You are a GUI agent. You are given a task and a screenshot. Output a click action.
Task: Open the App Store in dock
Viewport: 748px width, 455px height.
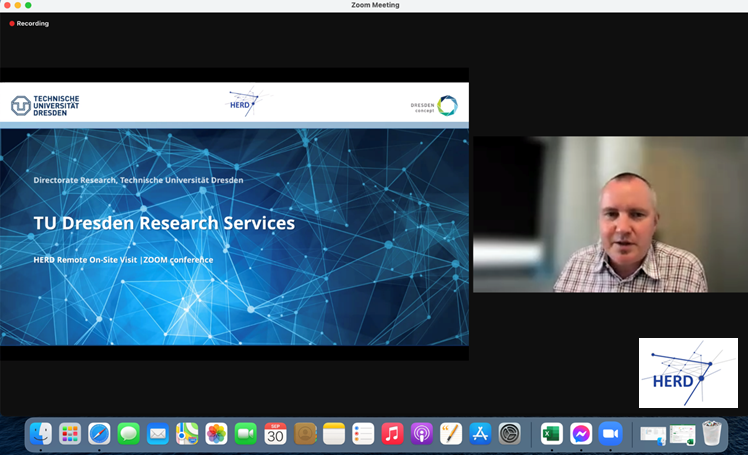click(x=480, y=434)
